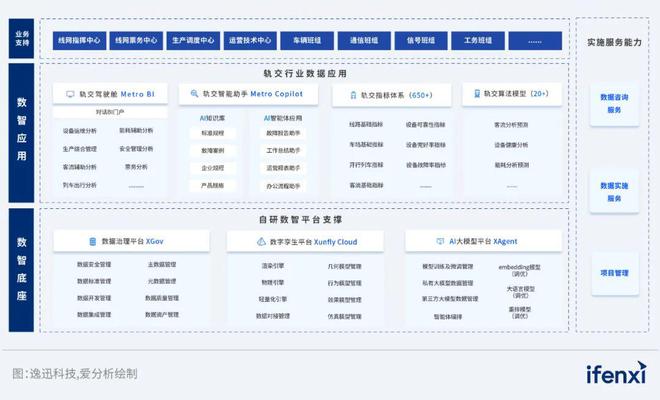The height and width of the screenshot is (400, 660).
Task: Click the 对话BI门户 bar
Action: (x=110, y=112)
